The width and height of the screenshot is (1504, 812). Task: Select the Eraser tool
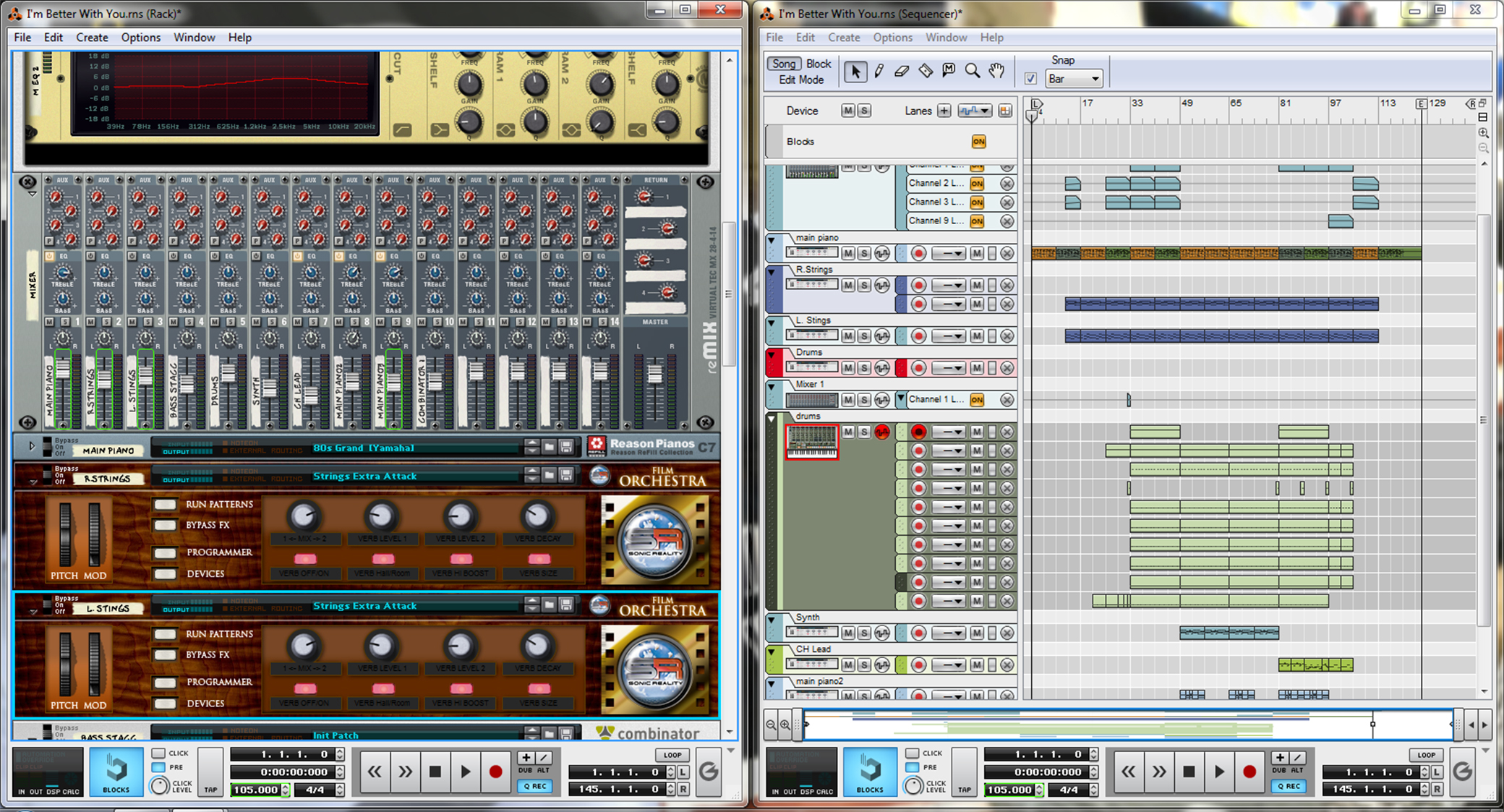click(902, 71)
